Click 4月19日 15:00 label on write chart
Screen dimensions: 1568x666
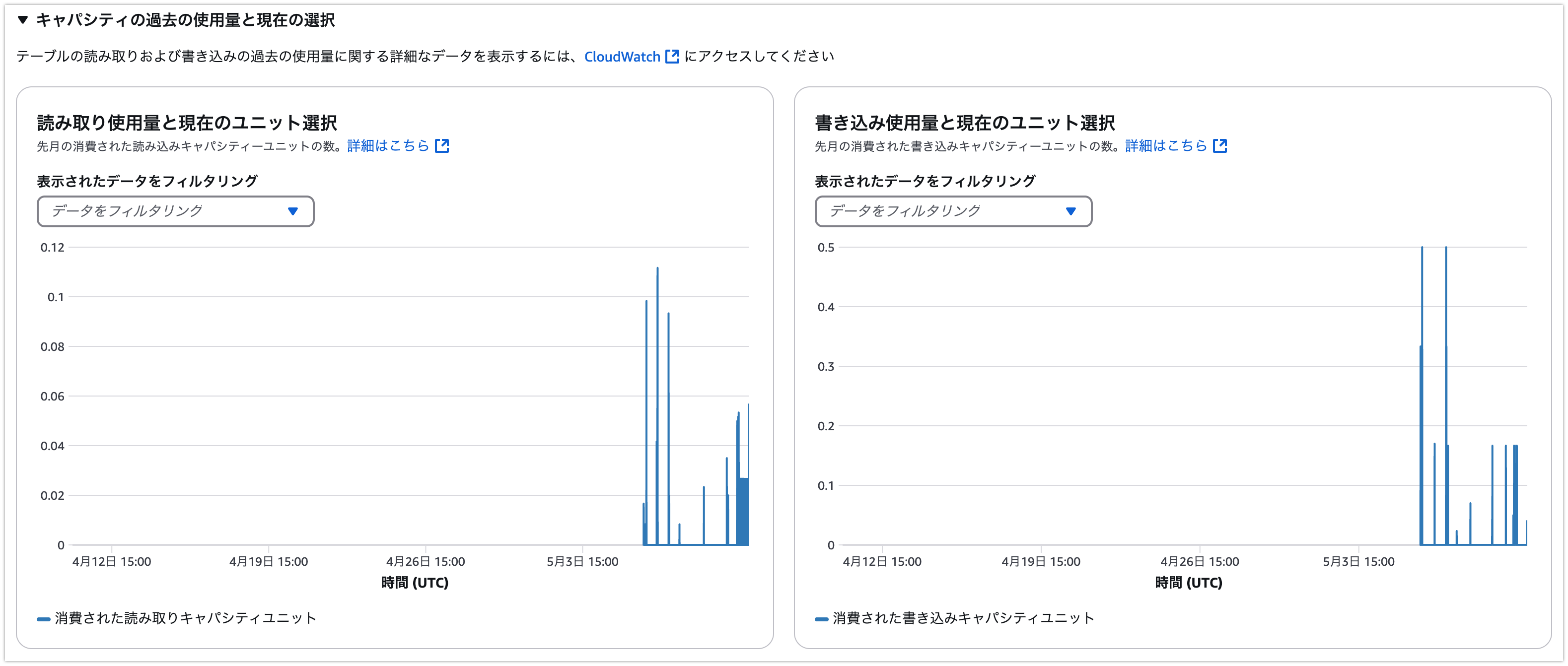[1041, 562]
